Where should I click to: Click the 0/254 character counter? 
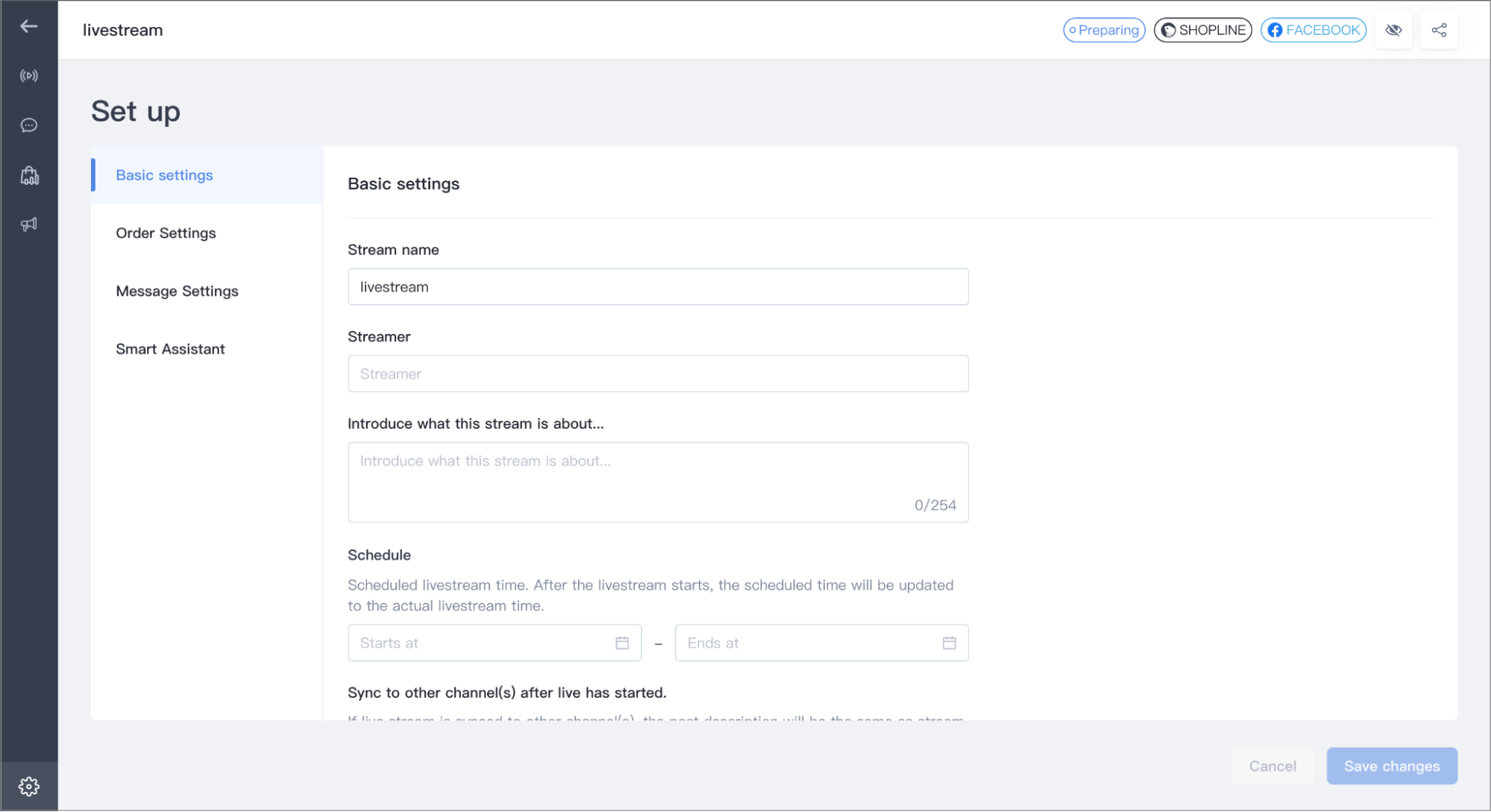935,506
